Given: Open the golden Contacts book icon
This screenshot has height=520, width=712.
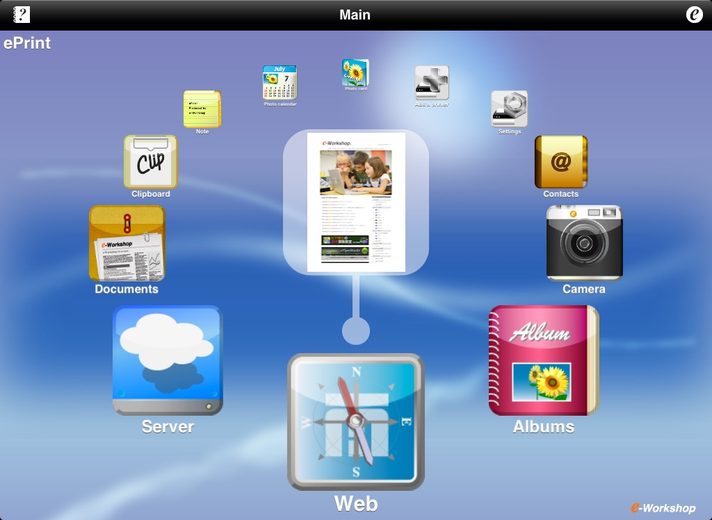Looking at the screenshot, I should 561,162.
